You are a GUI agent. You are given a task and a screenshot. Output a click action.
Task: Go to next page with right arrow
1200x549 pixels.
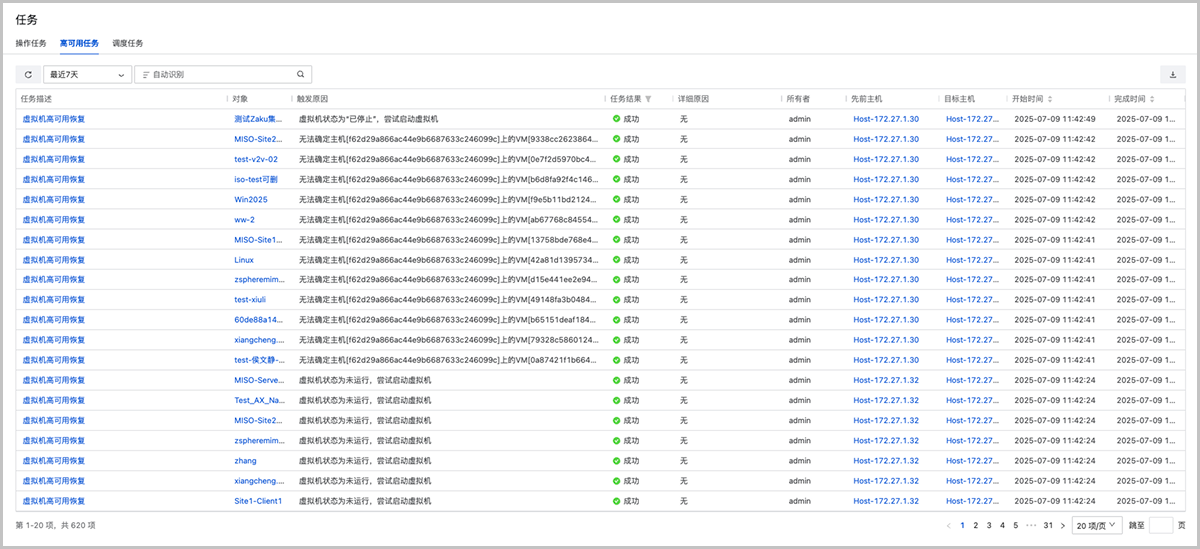click(x=1061, y=525)
